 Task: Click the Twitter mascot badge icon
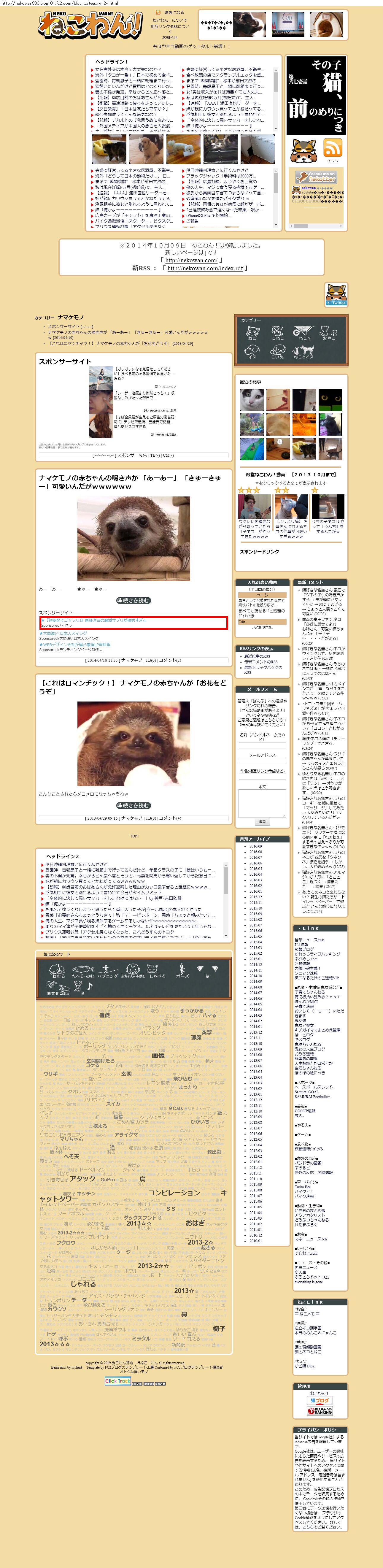336,295
